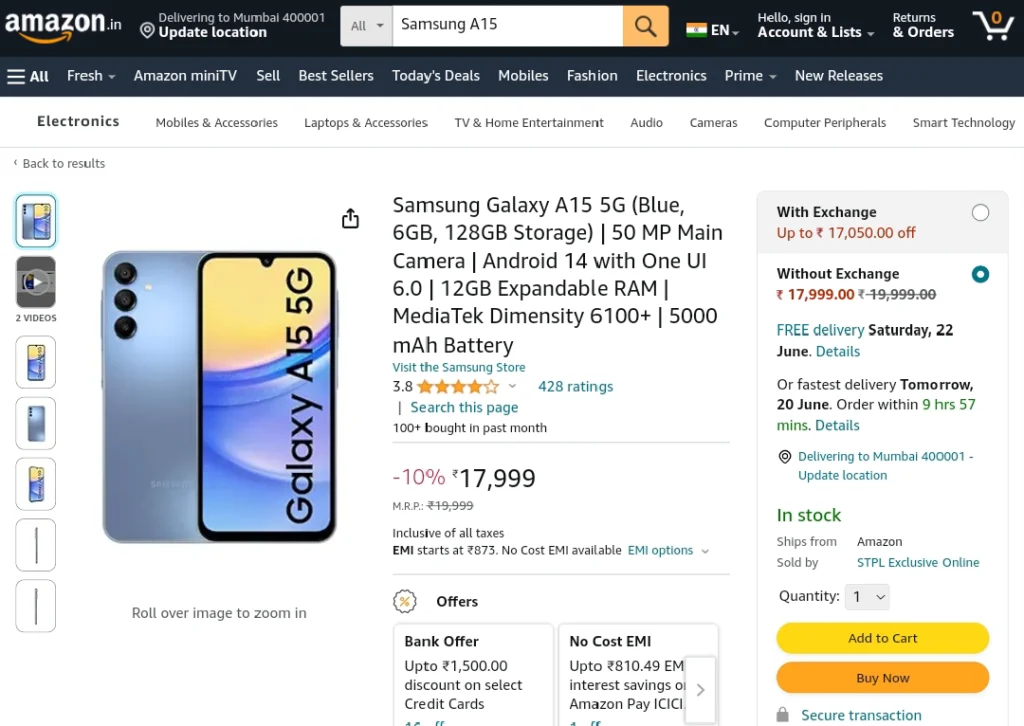Open the shopping cart icon
Image resolution: width=1024 pixels, height=726 pixels.
(x=993, y=25)
